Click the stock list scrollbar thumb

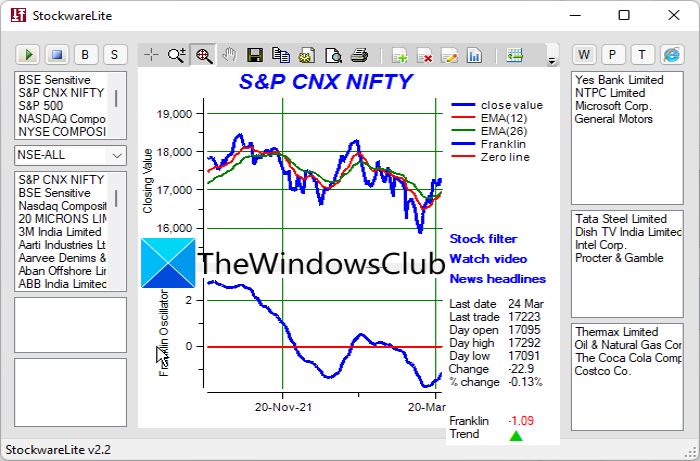pos(116,199)
